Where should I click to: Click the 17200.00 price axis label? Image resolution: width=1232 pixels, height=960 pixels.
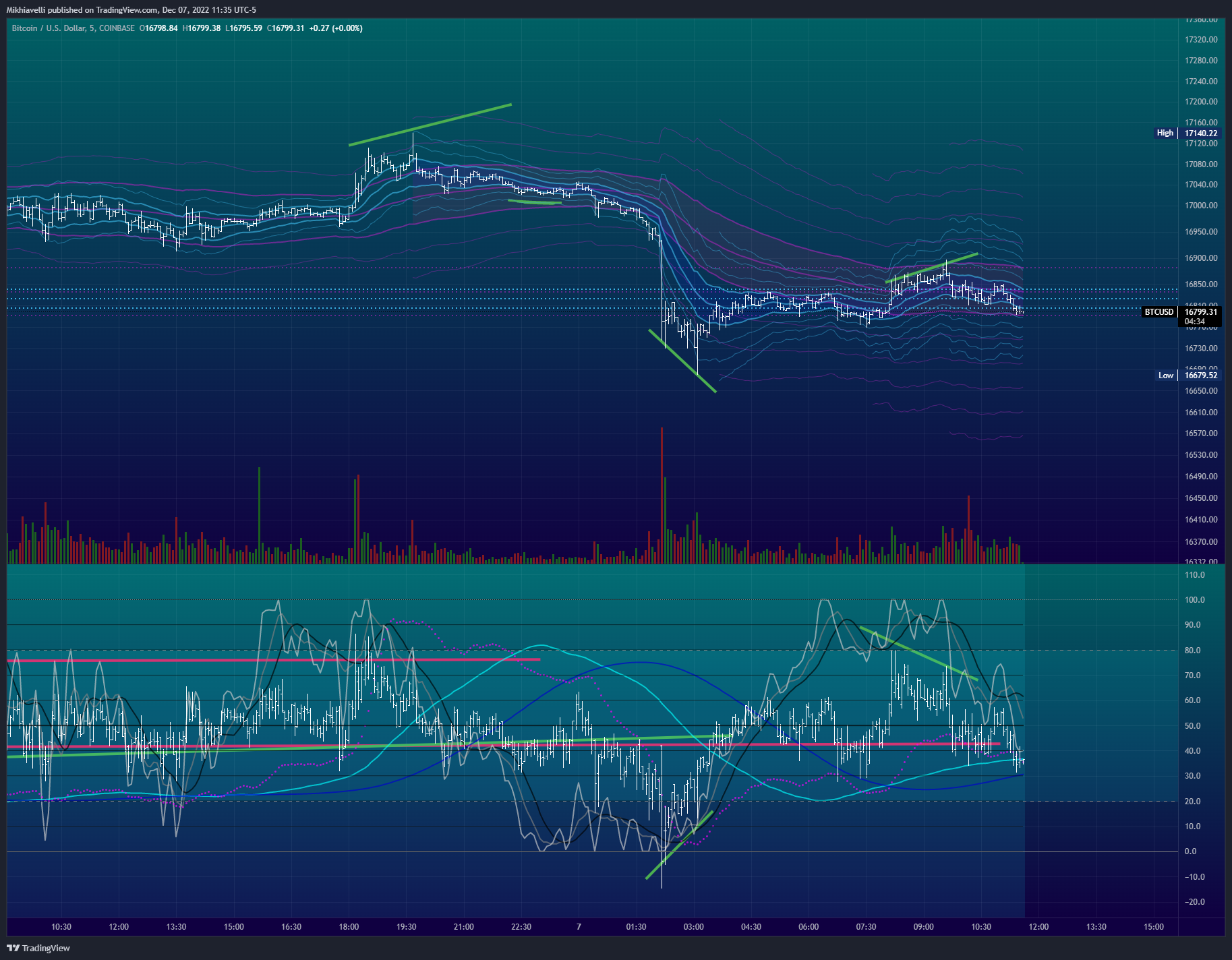1201,102
